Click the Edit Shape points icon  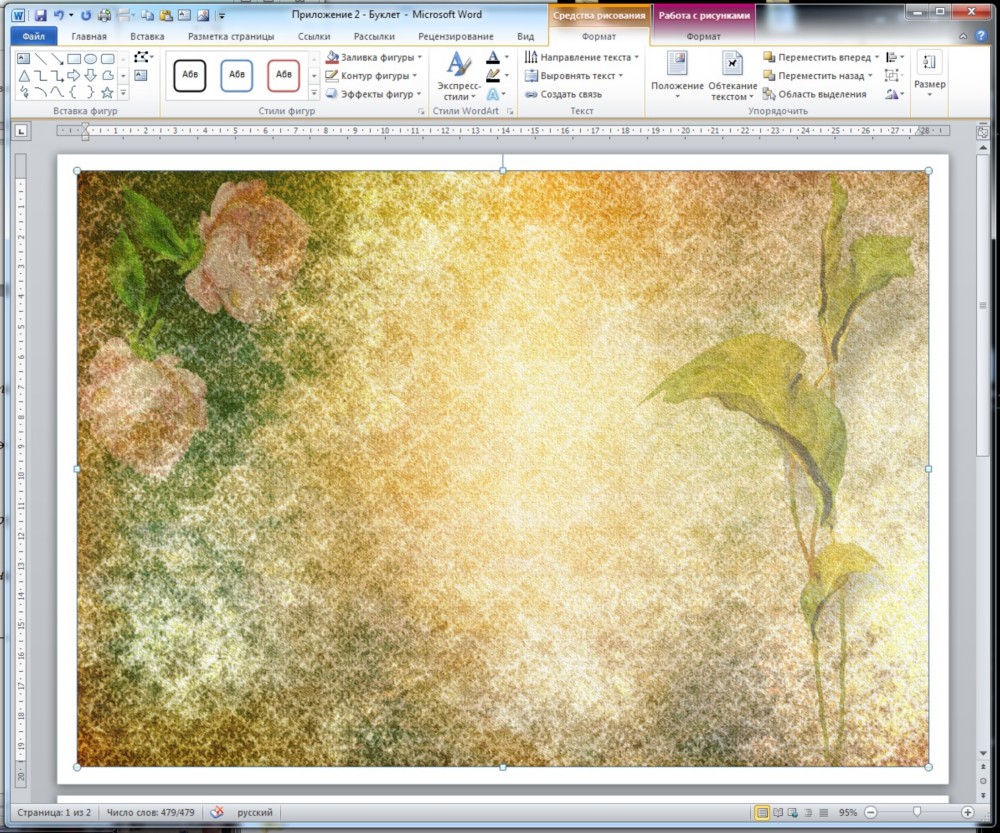[x=141, y=58]
